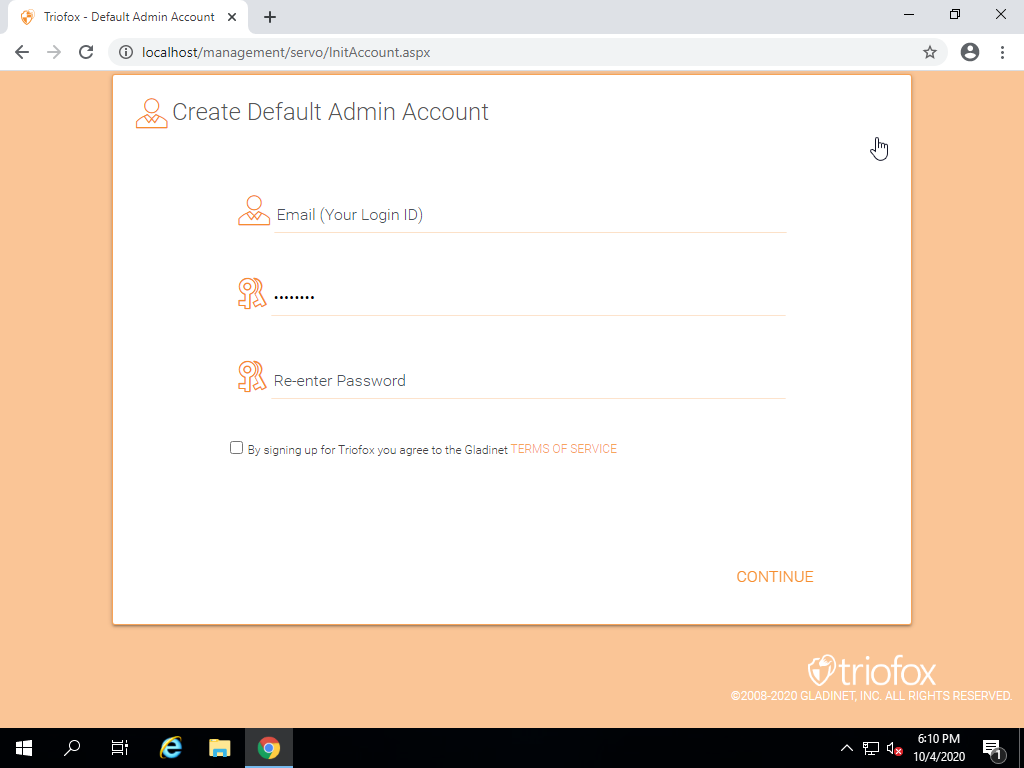Screen dimensions: 1024x768
Task: Open the Windows Start menu
Action: tap(24, 748)
